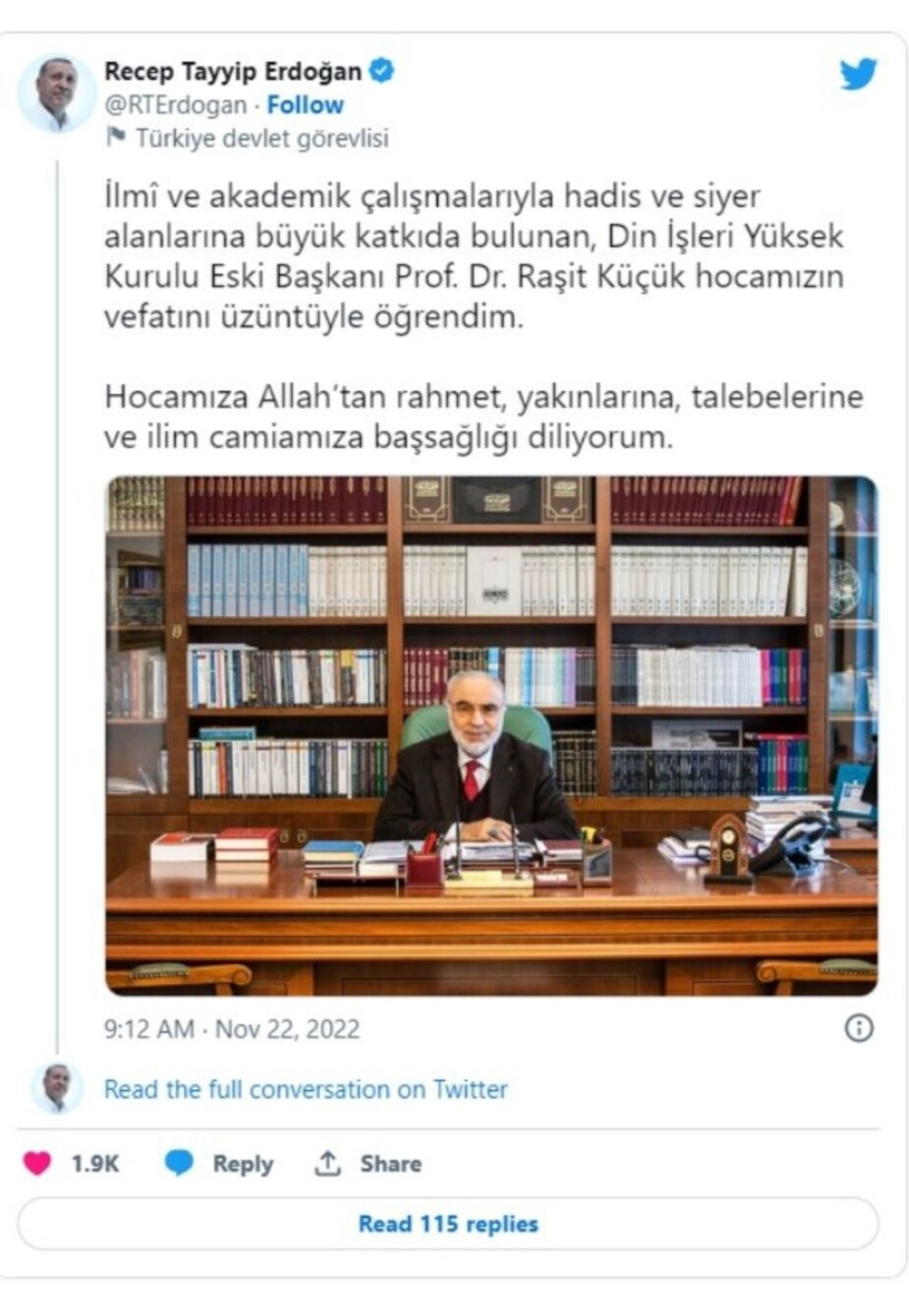
Task: Click the Türkiye devlet görevlisi label
Action: pos(261,138)
